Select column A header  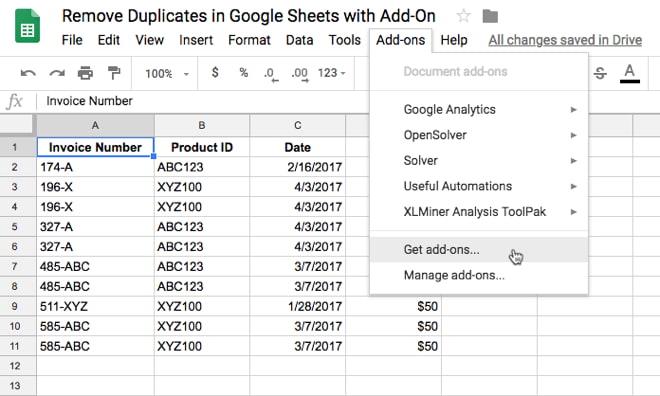(96, 125)
